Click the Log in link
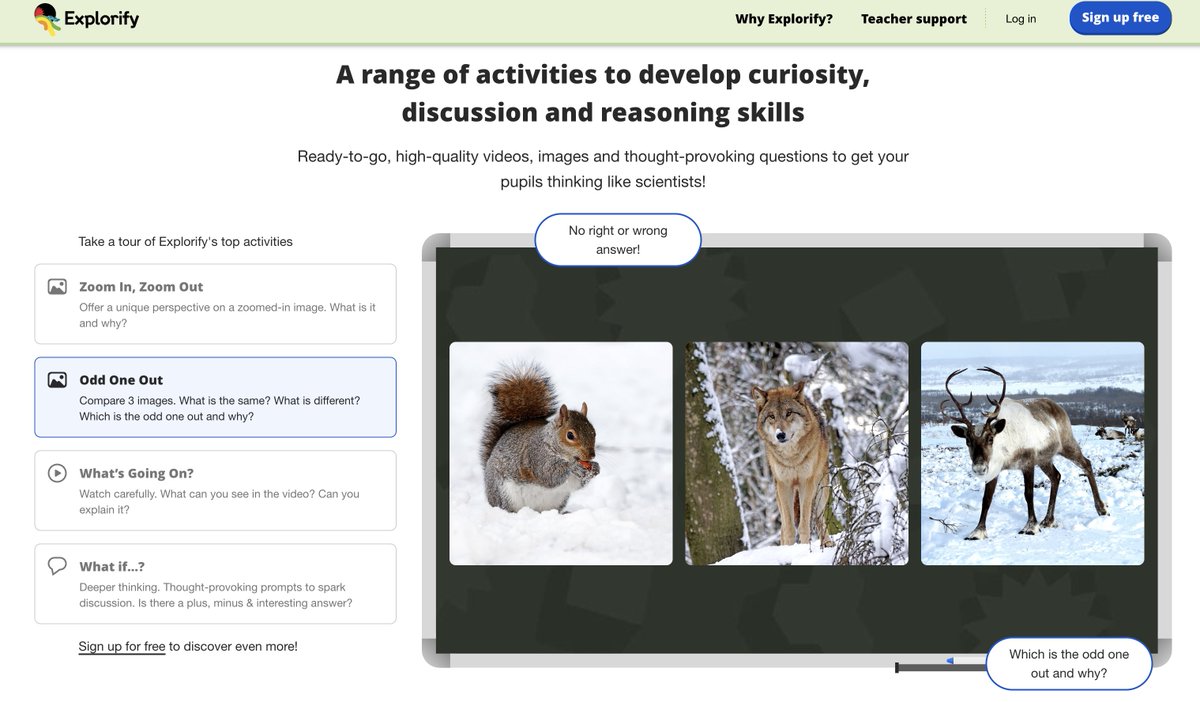The width and height of the screenshot is (1200, 702). pos(1020,18)
